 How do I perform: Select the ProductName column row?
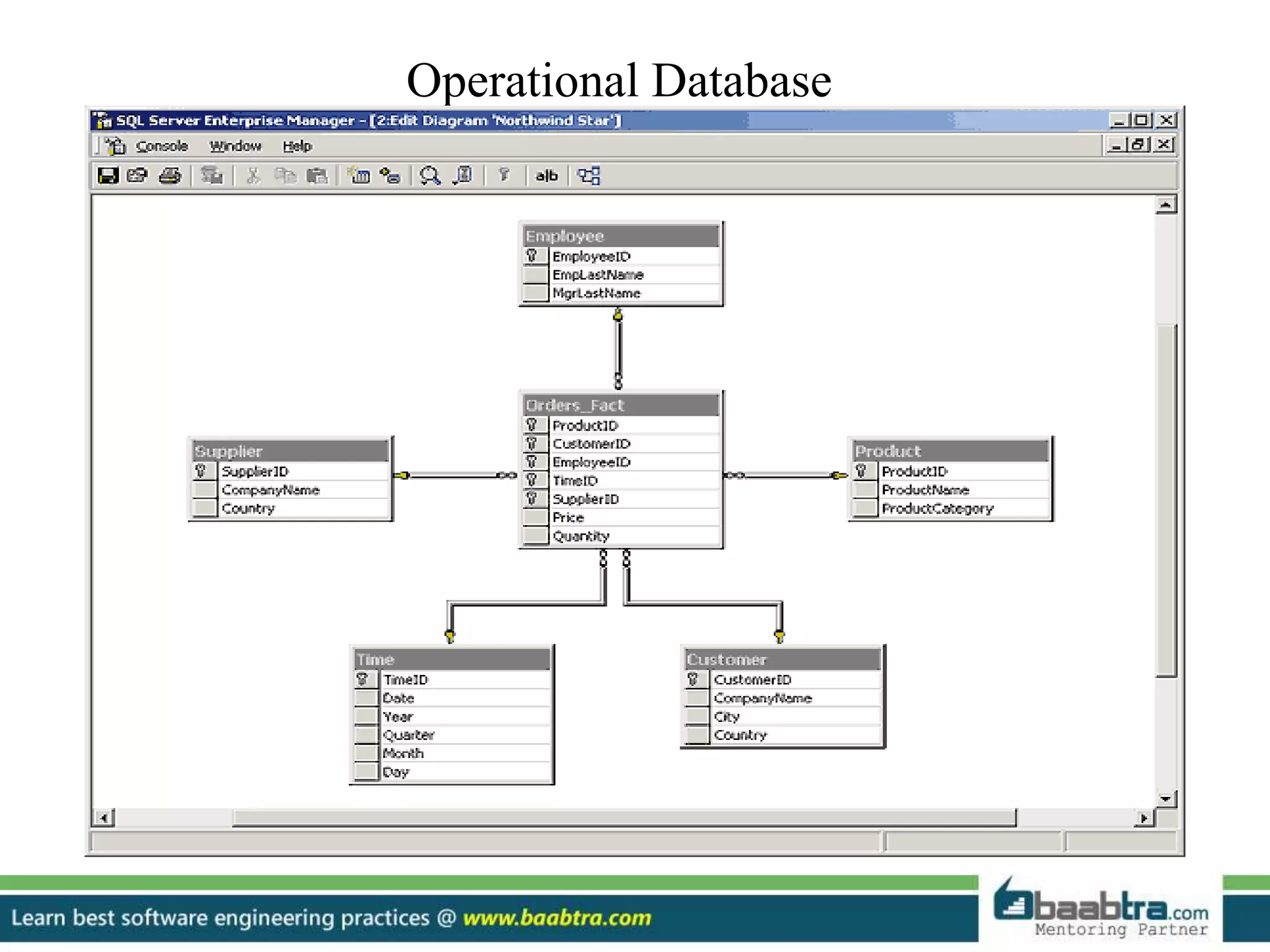pos(951,490)
